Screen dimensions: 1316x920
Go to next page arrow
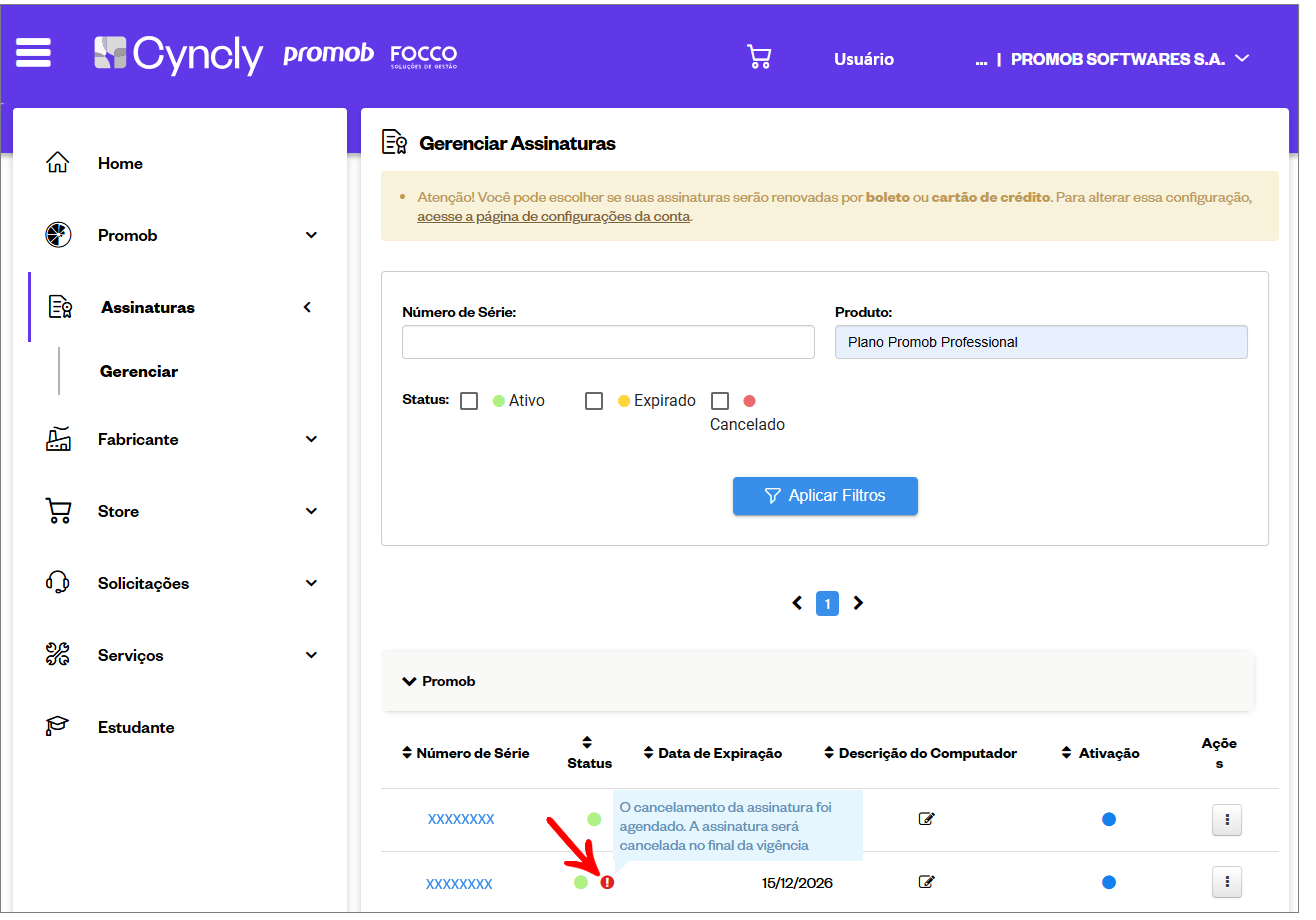pyautogui.click(x=858, y=603)
